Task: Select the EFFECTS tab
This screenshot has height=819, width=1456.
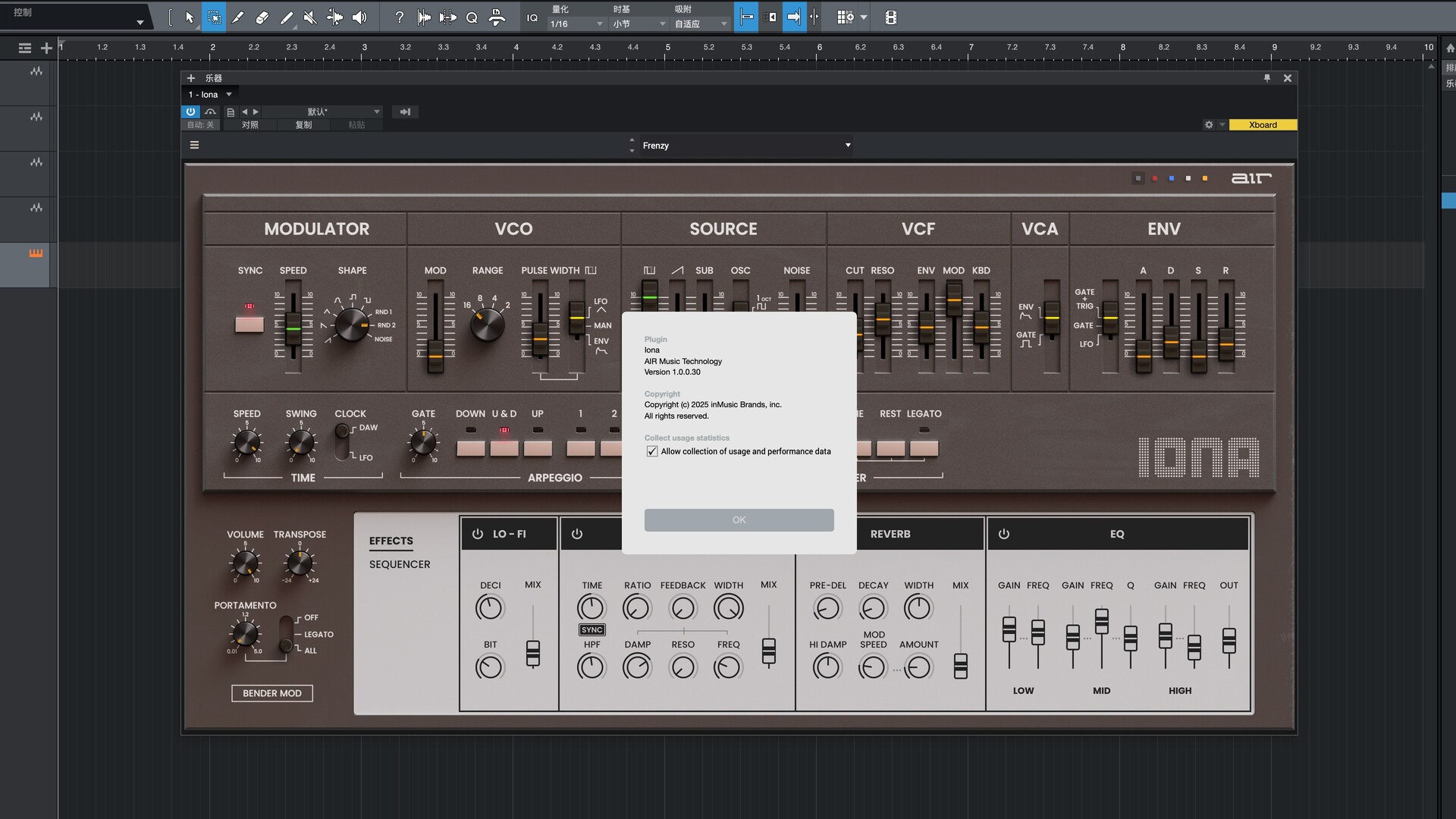Action: [391, 541]
